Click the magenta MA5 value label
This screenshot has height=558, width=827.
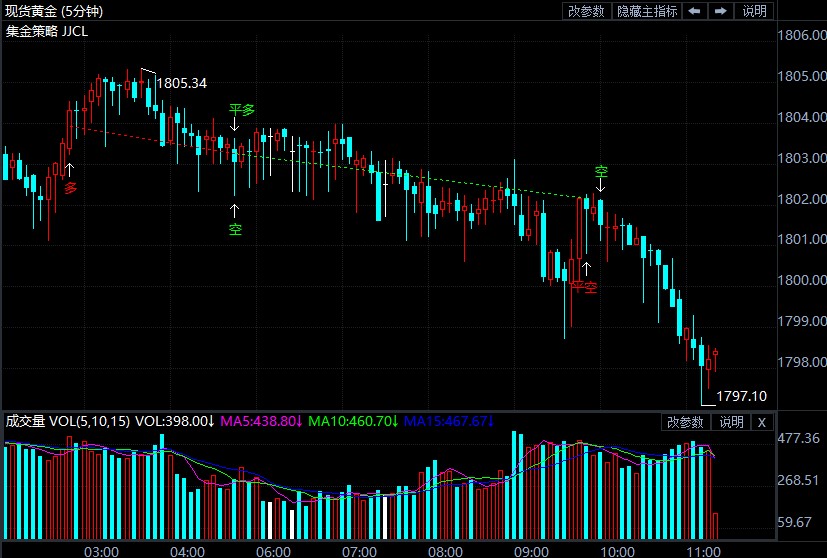[260, 421]
